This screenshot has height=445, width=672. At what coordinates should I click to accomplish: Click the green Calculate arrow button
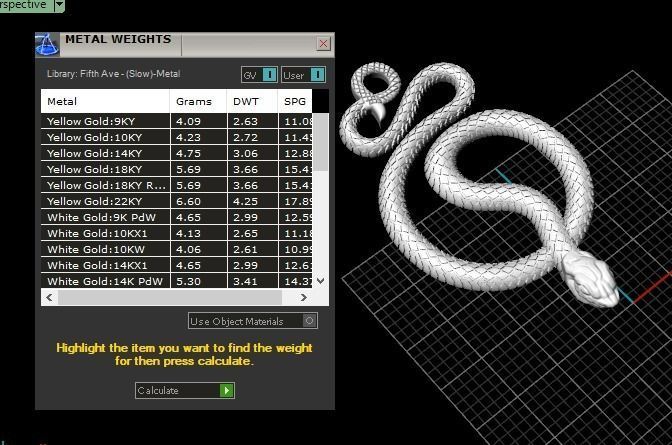227,390
